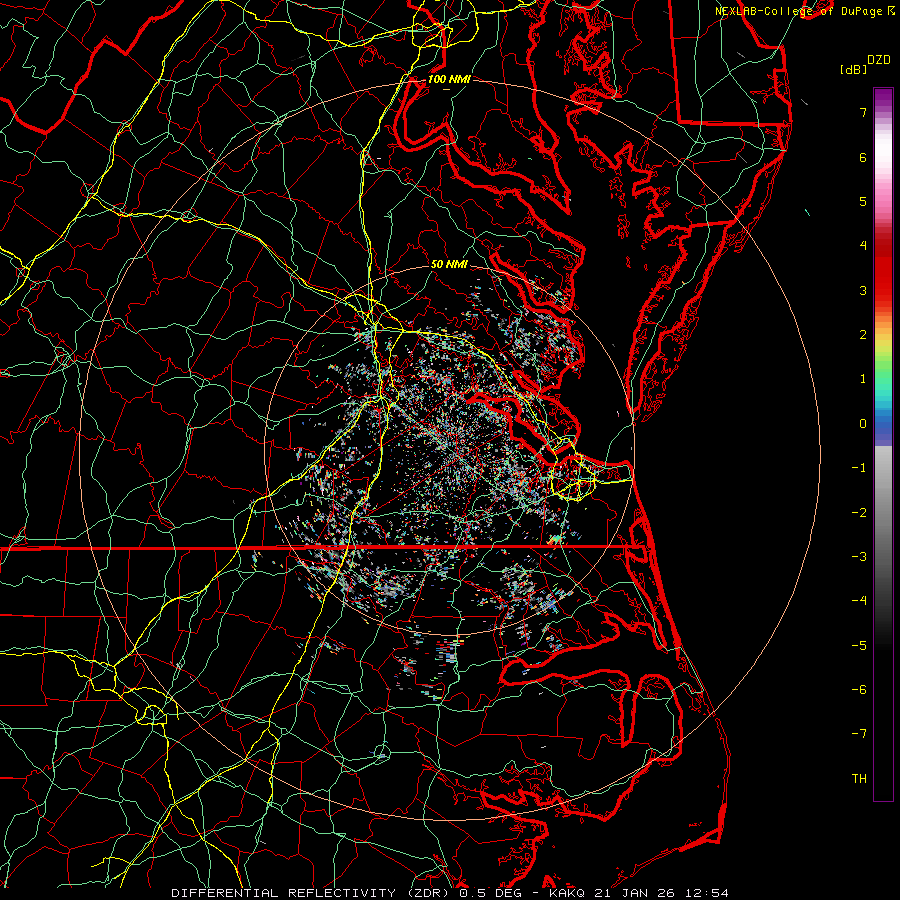
Task: Click the KAKQ radar station identifier
Action: [567, 893]
